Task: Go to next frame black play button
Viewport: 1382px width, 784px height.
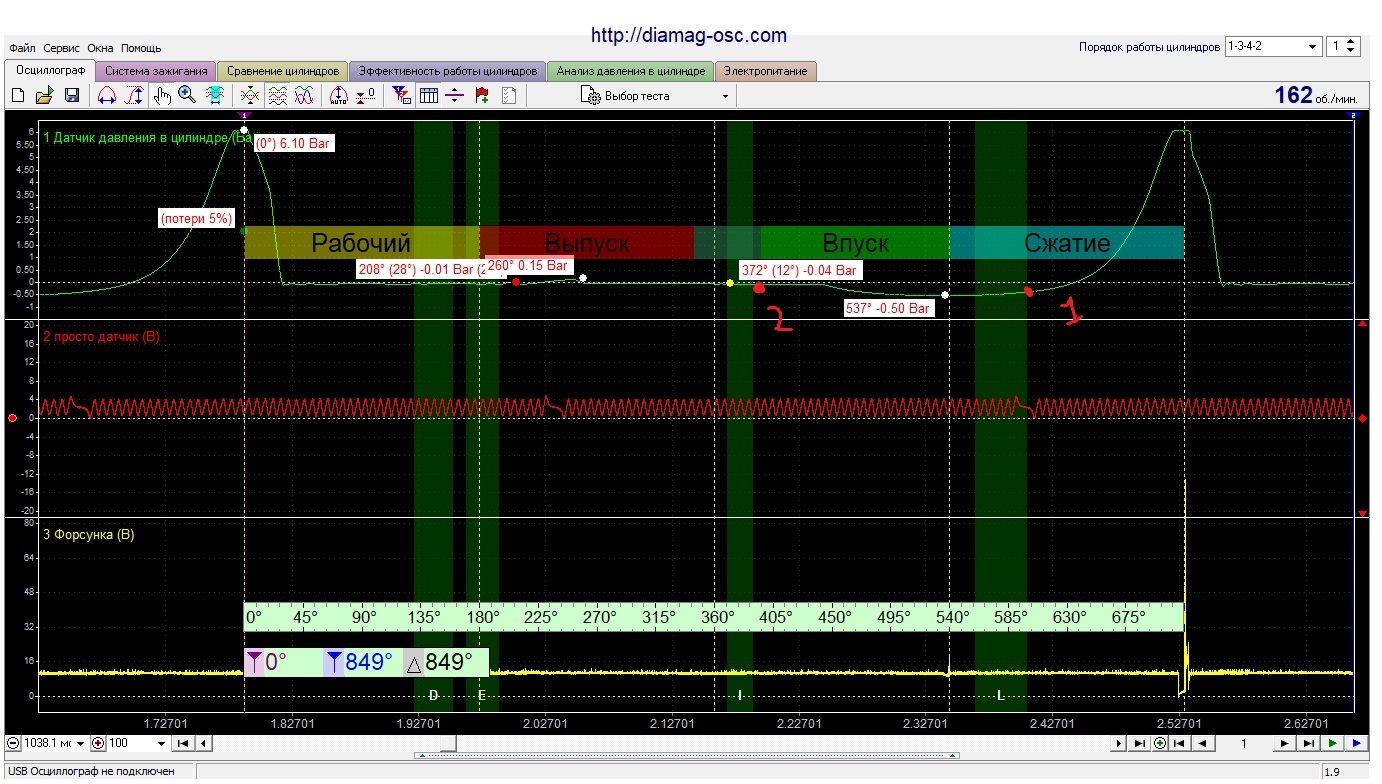Action: pos(1283,743)
